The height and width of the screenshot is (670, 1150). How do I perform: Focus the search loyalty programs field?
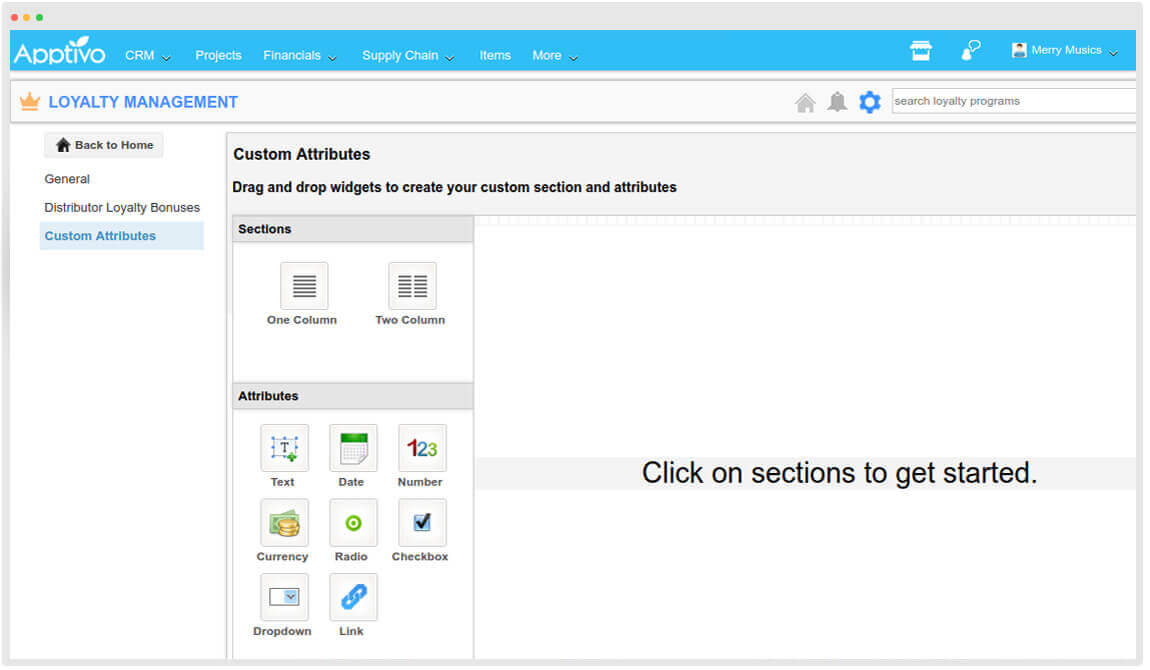coord(1012,101)
